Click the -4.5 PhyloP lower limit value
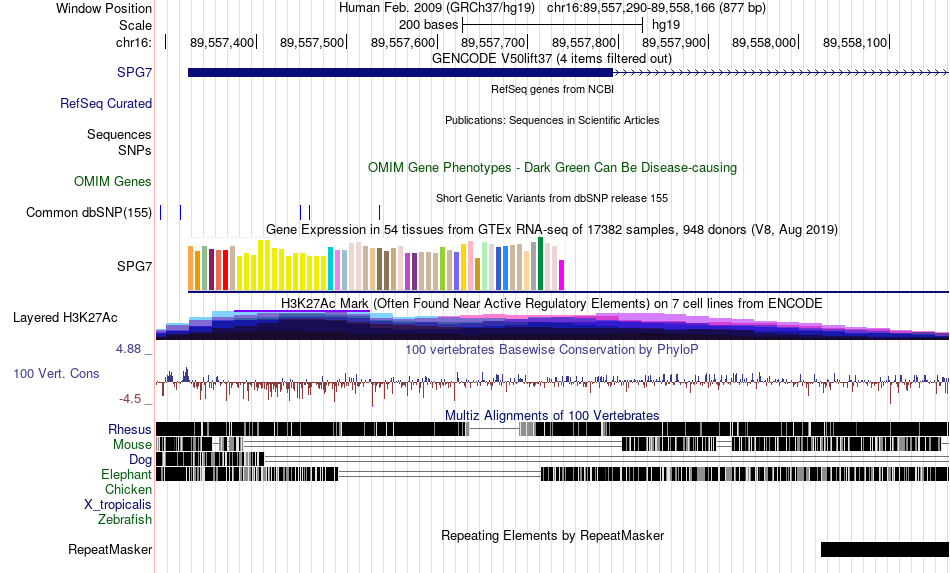 [130, 399]
